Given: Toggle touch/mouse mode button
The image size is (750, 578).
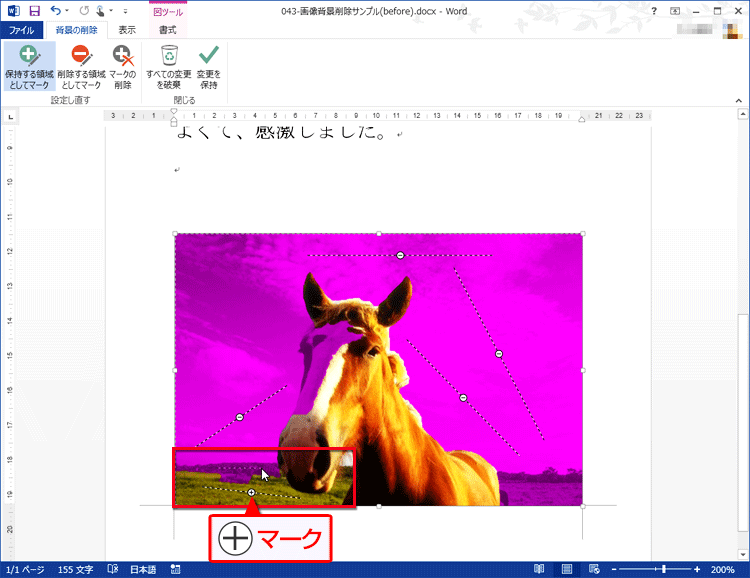Looking at the screenshot, I should point(100,11).
